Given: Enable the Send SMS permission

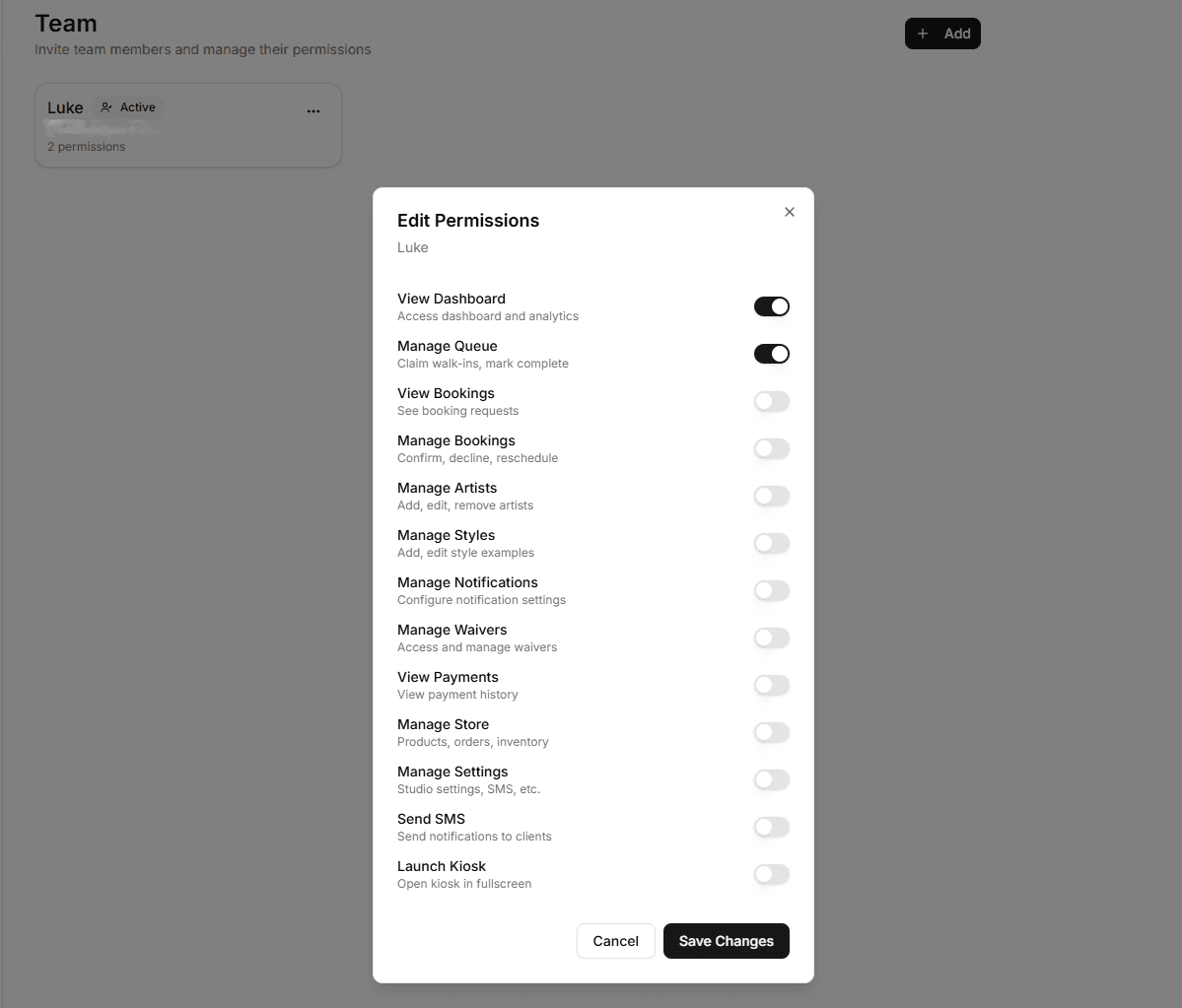Looking at the screenshot, I should [x=772, y=827].
